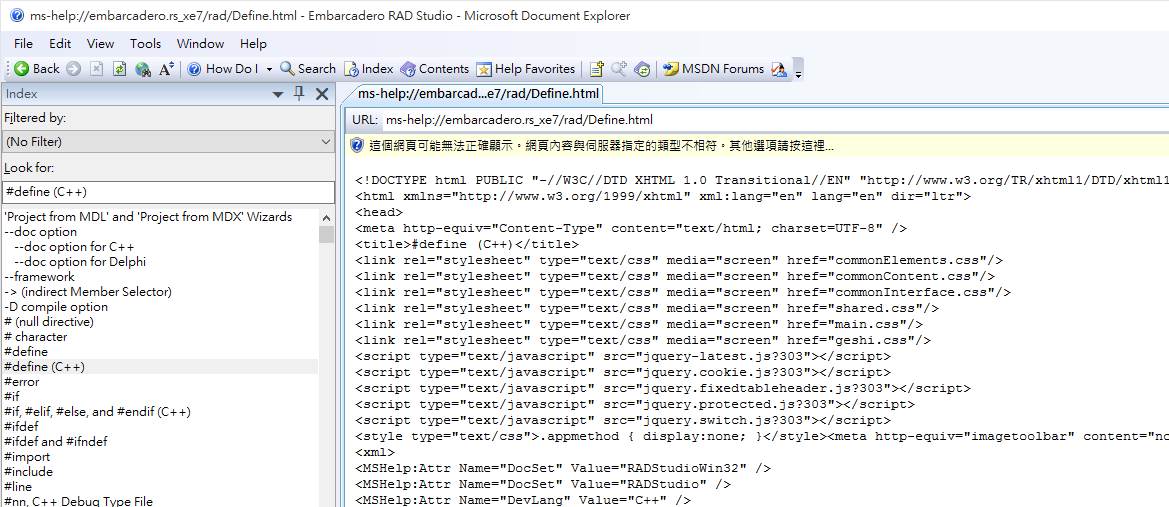Click the grey Forward arrow icon
This screenshot has height=507, width=1169.
point(73,69)
